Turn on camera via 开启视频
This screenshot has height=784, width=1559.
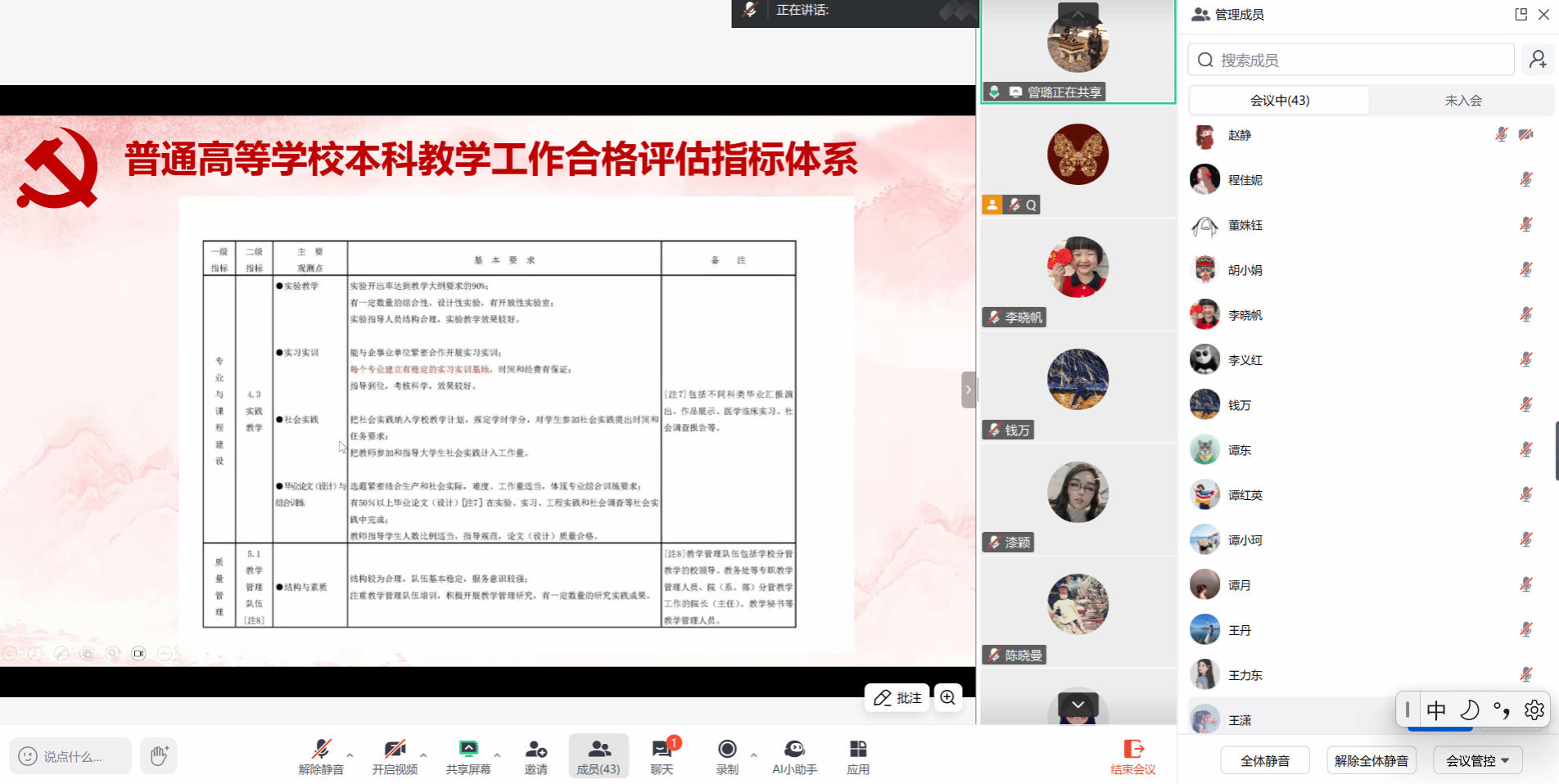point(395,756)
